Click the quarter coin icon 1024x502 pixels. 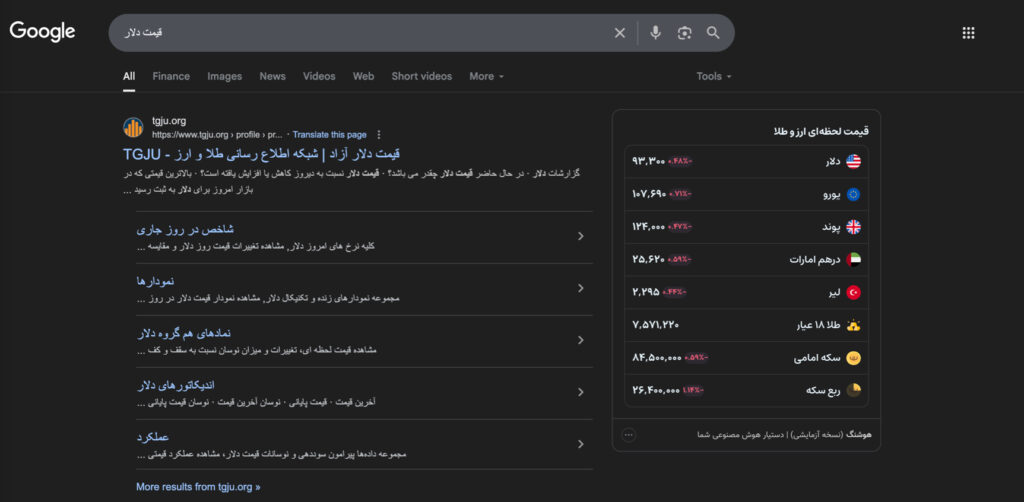854,390
